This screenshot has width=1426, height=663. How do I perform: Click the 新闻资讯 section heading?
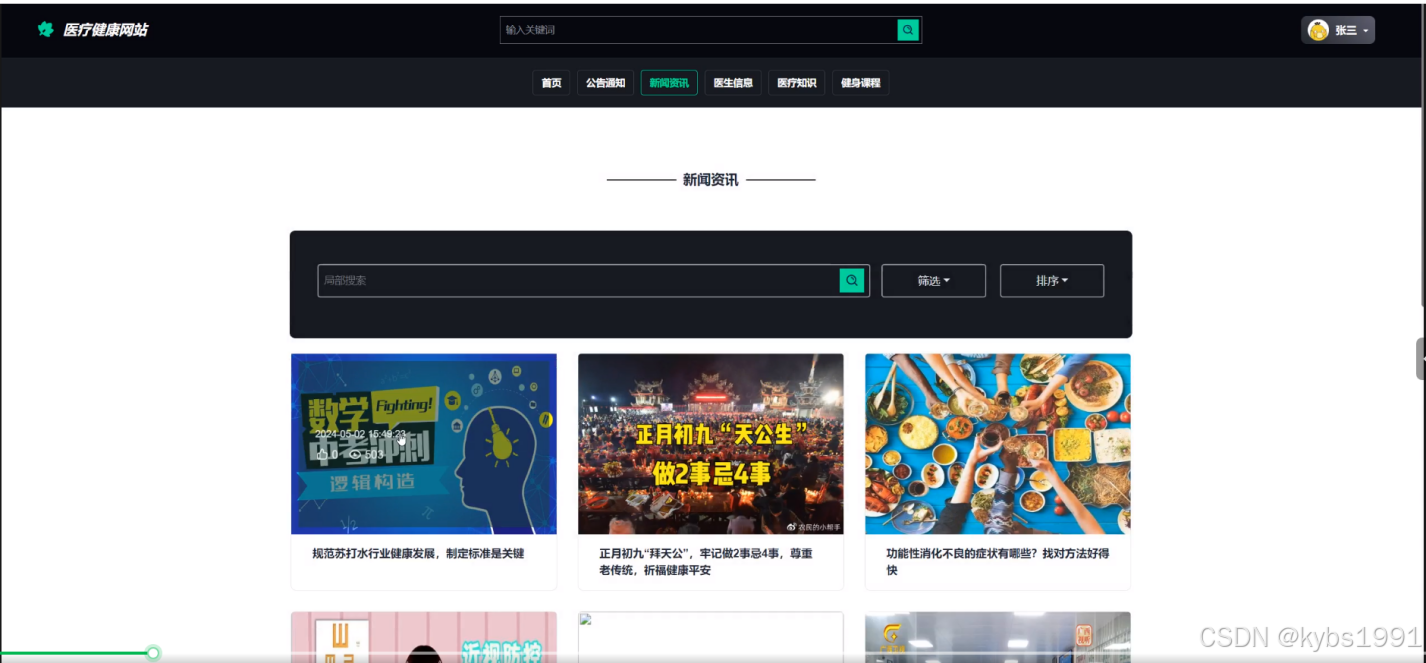pos(711,180)
